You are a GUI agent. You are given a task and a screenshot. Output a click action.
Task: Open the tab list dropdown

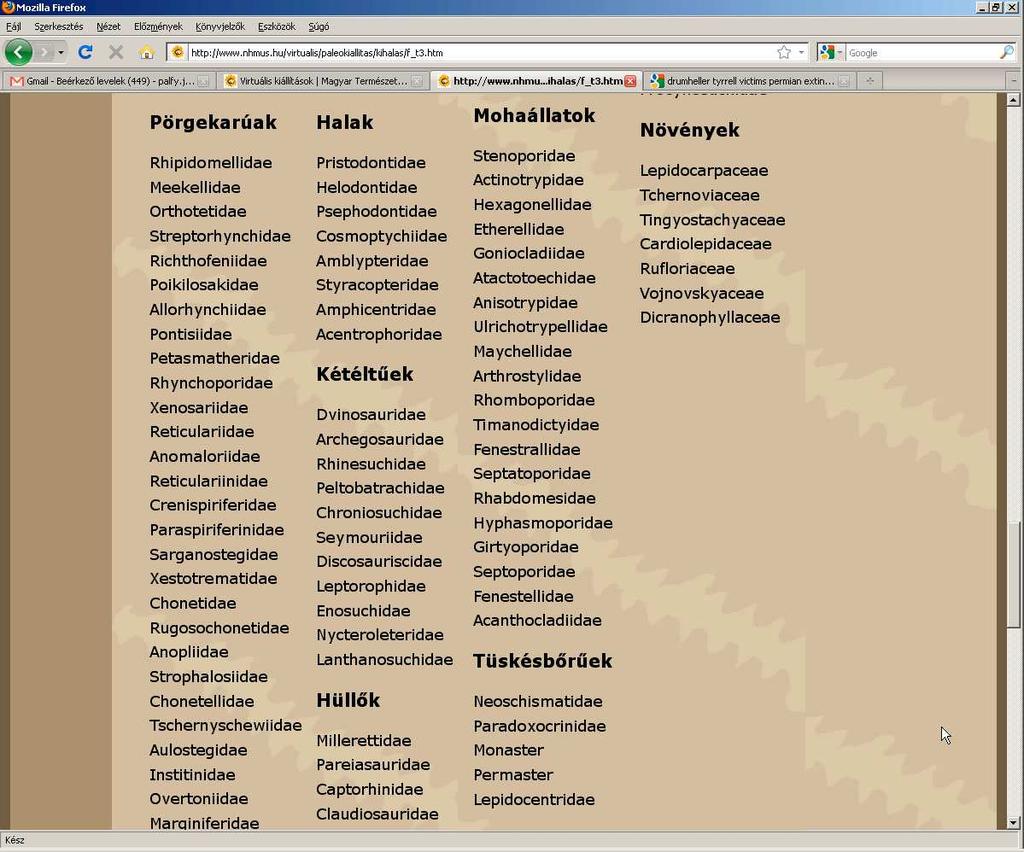point(1013,81)
